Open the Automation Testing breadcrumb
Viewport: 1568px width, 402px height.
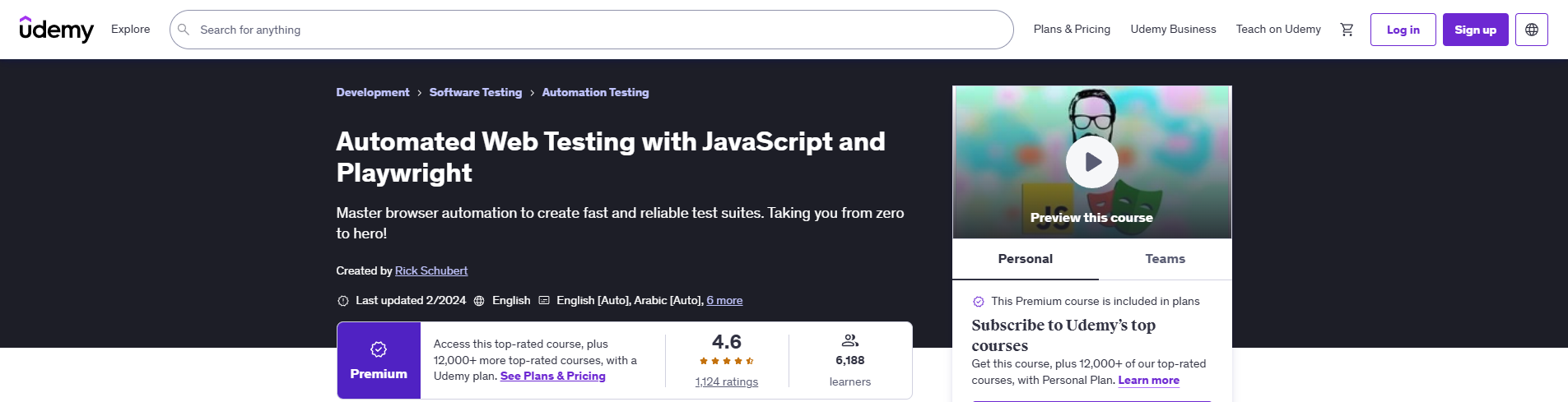(x=595, y=92)
